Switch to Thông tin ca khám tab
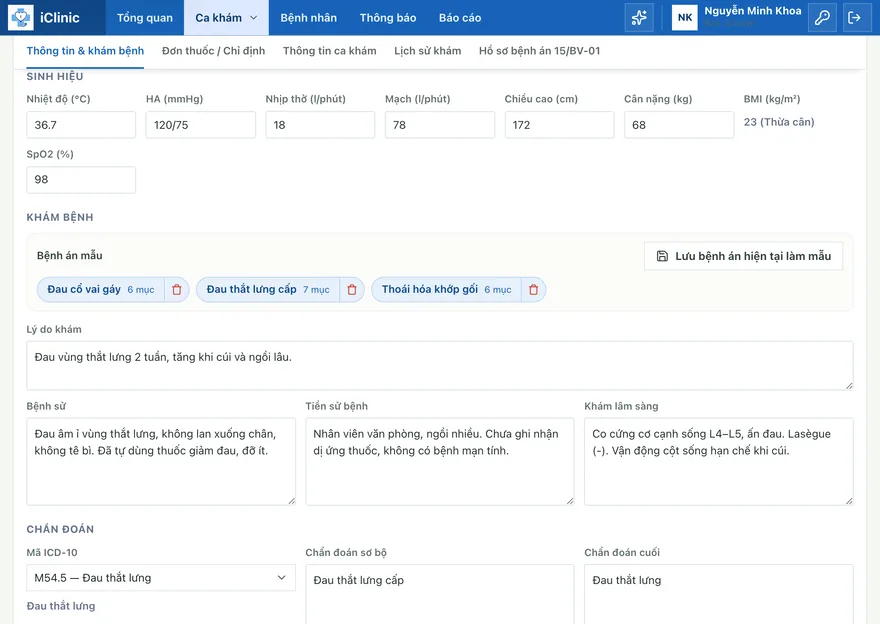 (329, 51)
